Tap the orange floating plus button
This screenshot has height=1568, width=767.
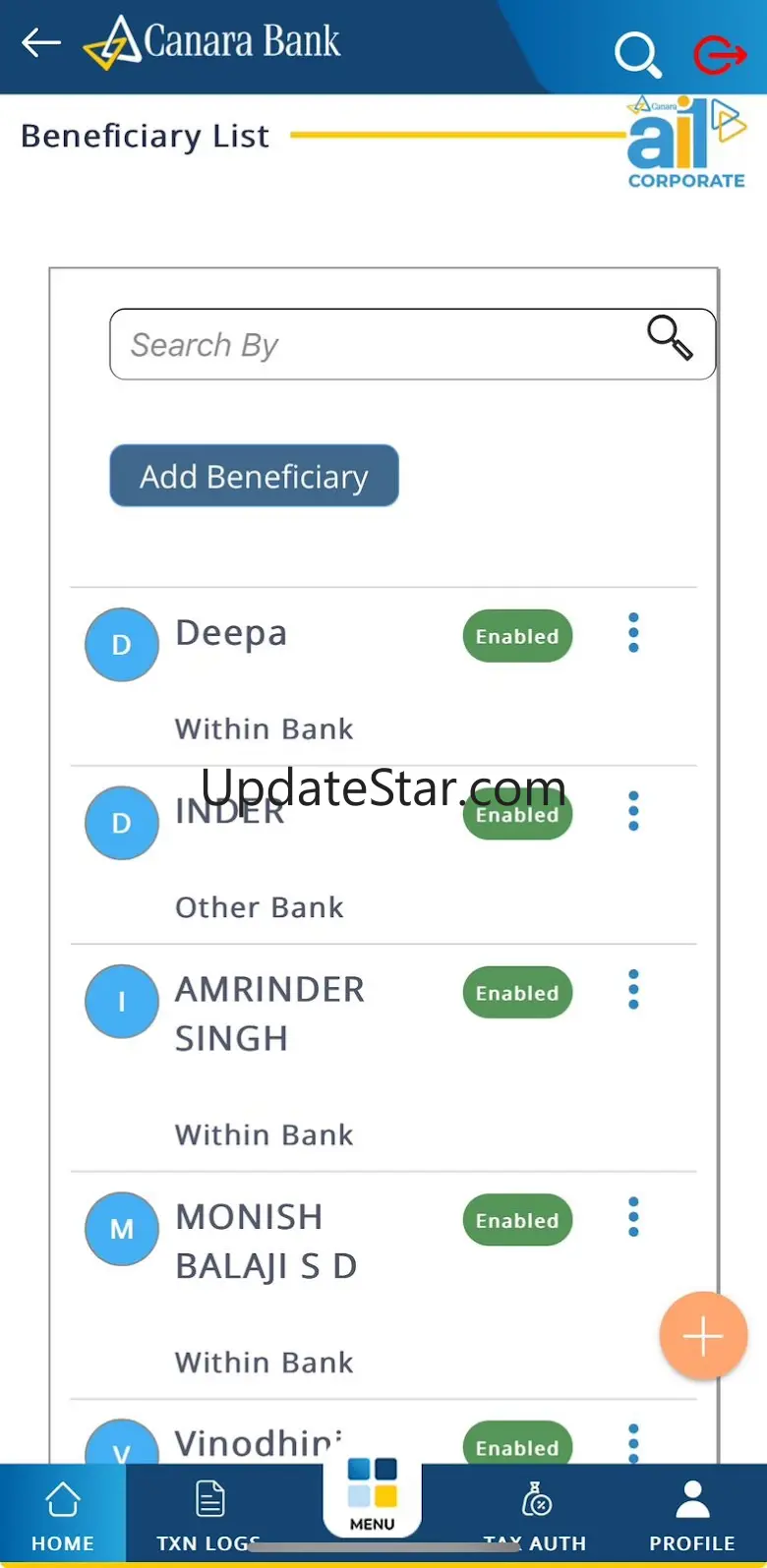point(703,1336)
